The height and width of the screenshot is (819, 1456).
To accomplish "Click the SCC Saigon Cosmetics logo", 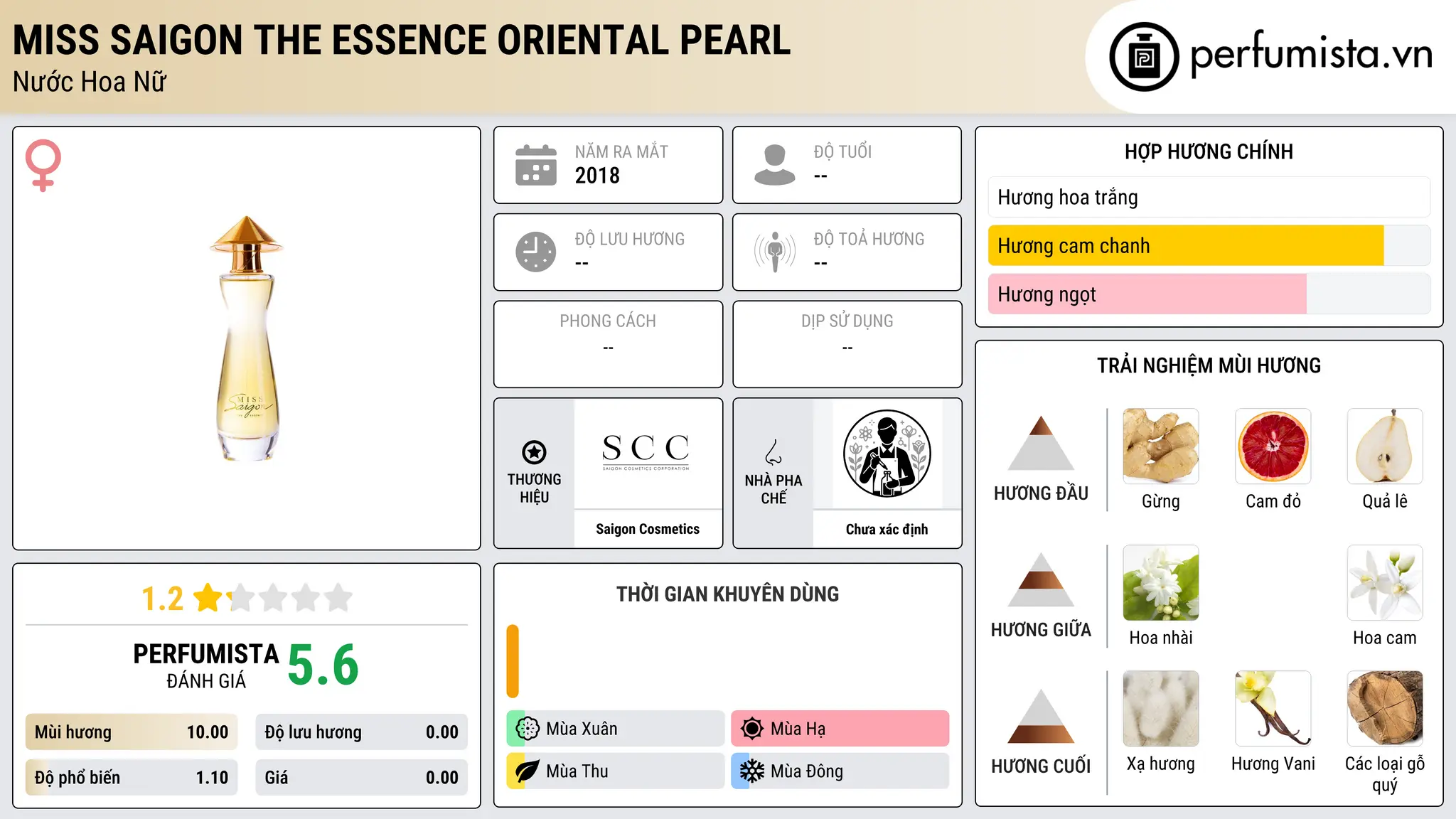I will [x=646, y=453].
